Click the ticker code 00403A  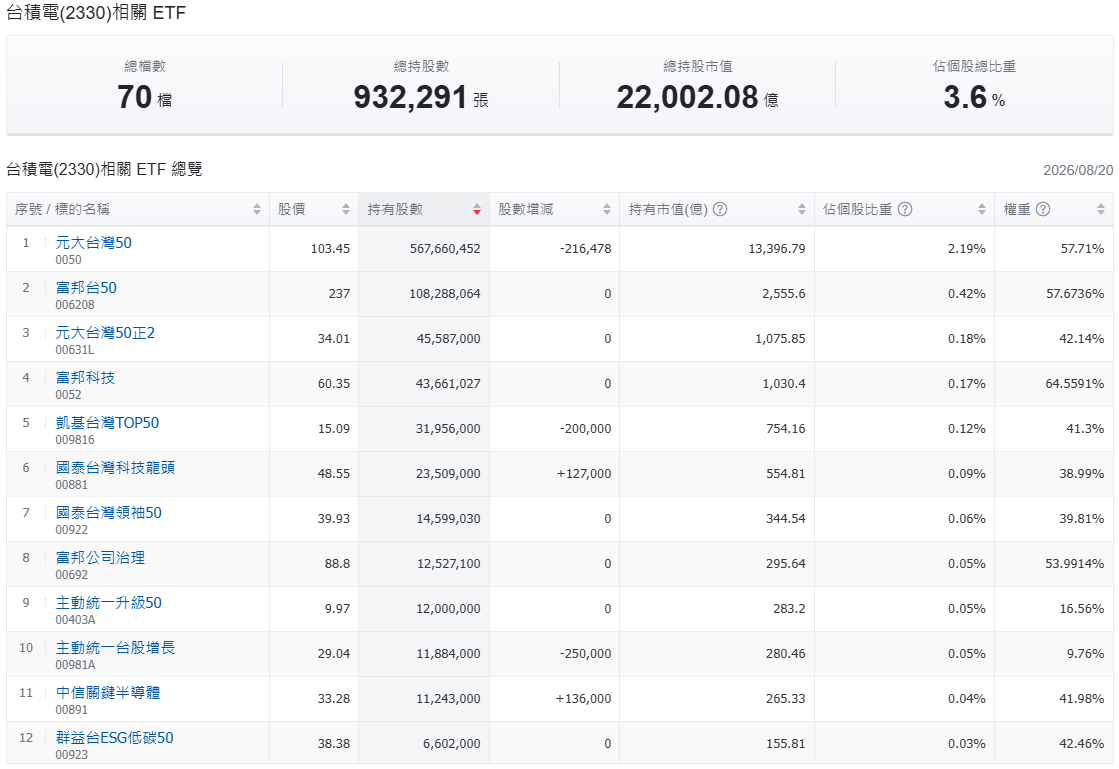pos(75,619)
